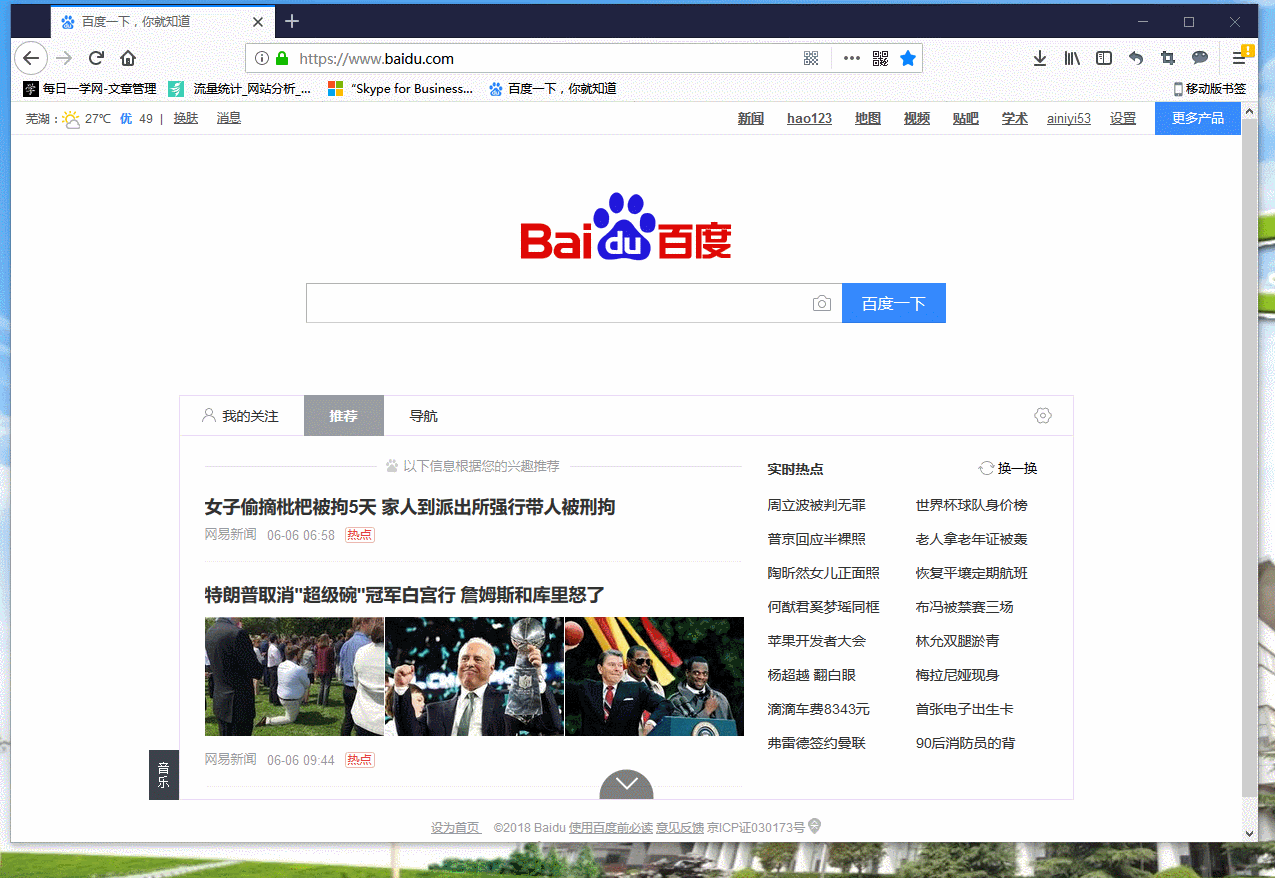Click the browser Back arrow button

pyautogui.click(x=31, y=58)
